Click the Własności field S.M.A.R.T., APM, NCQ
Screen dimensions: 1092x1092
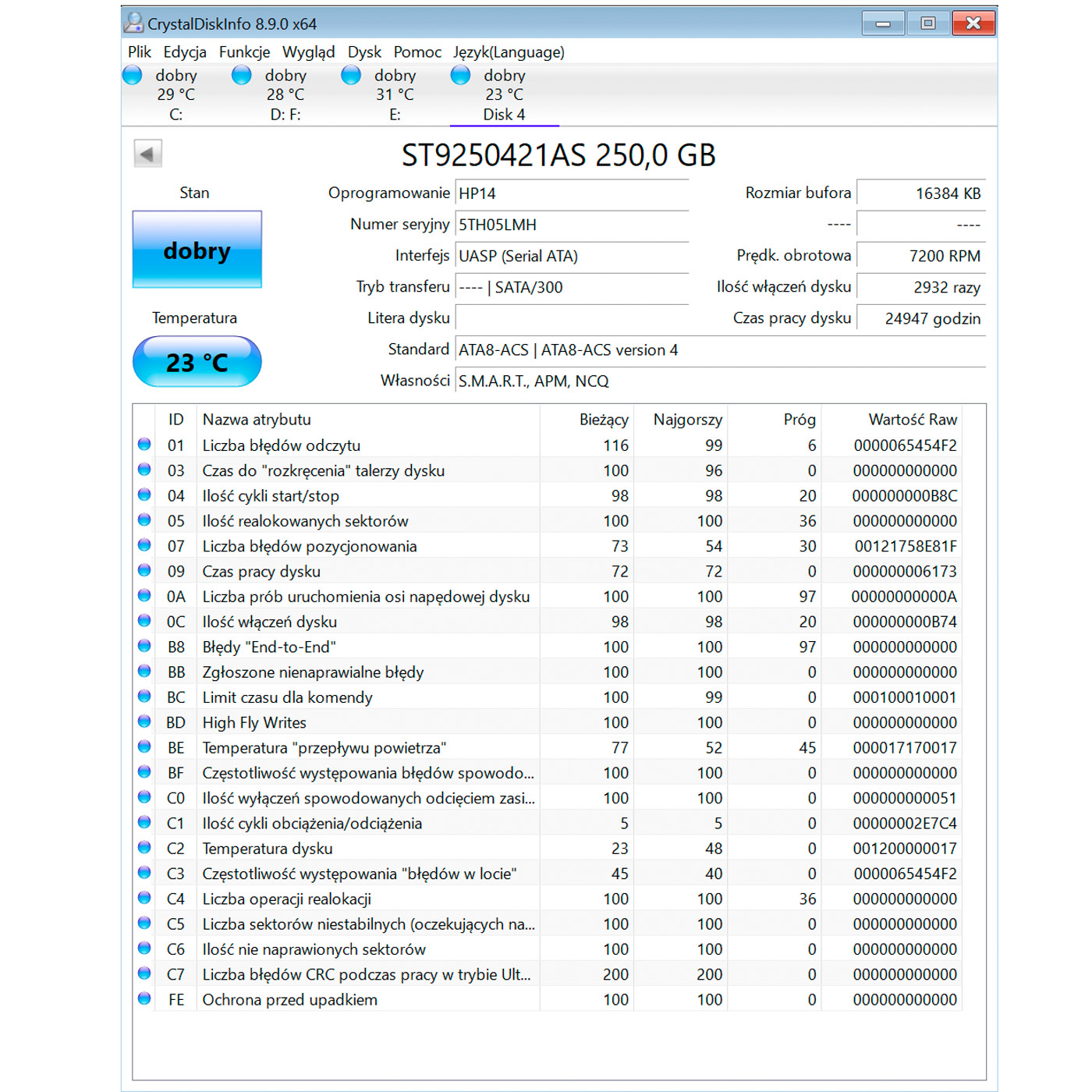point(720,381)
